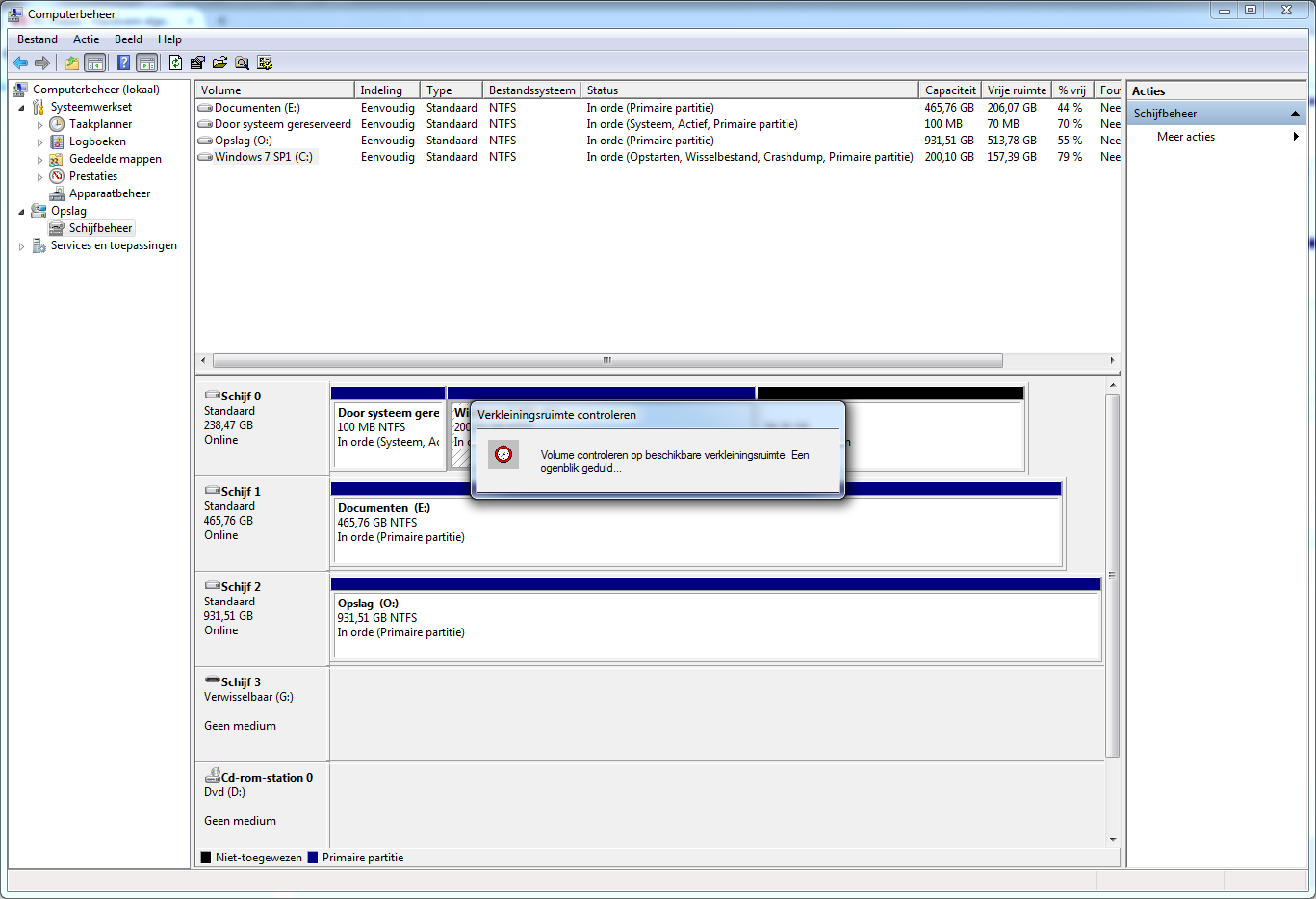Viewport: 1316px width, 899px height.
Task: Click the open folder toolbar icon
Action: coord(219,63)
